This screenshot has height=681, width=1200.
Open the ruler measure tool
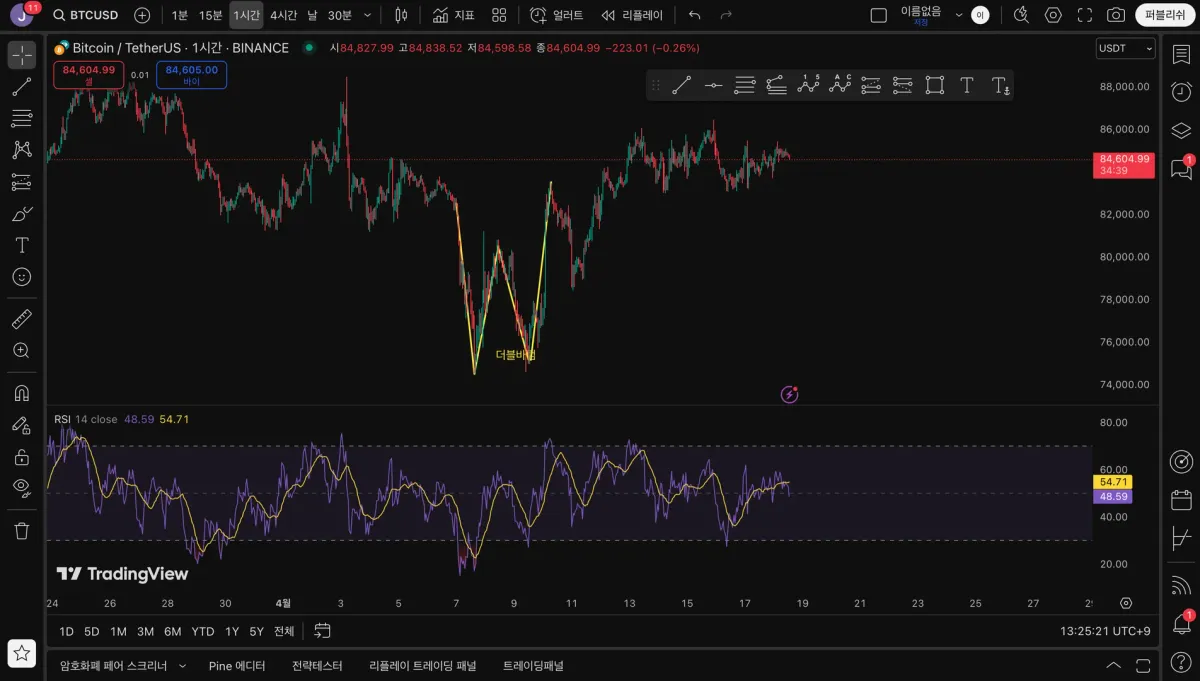21,320
